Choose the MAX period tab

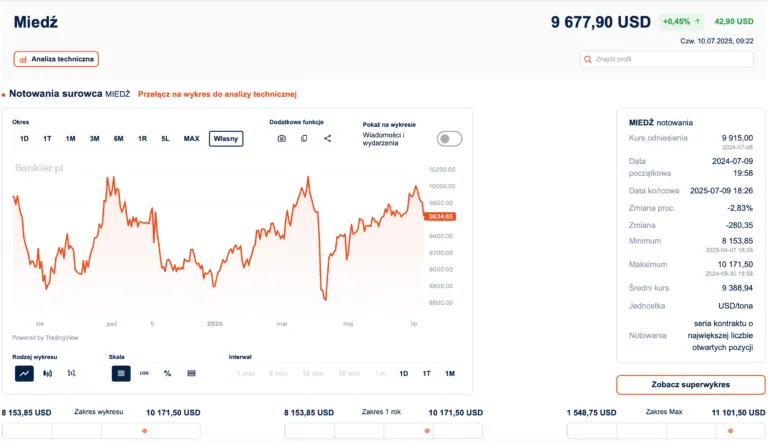tap(191, 139)
